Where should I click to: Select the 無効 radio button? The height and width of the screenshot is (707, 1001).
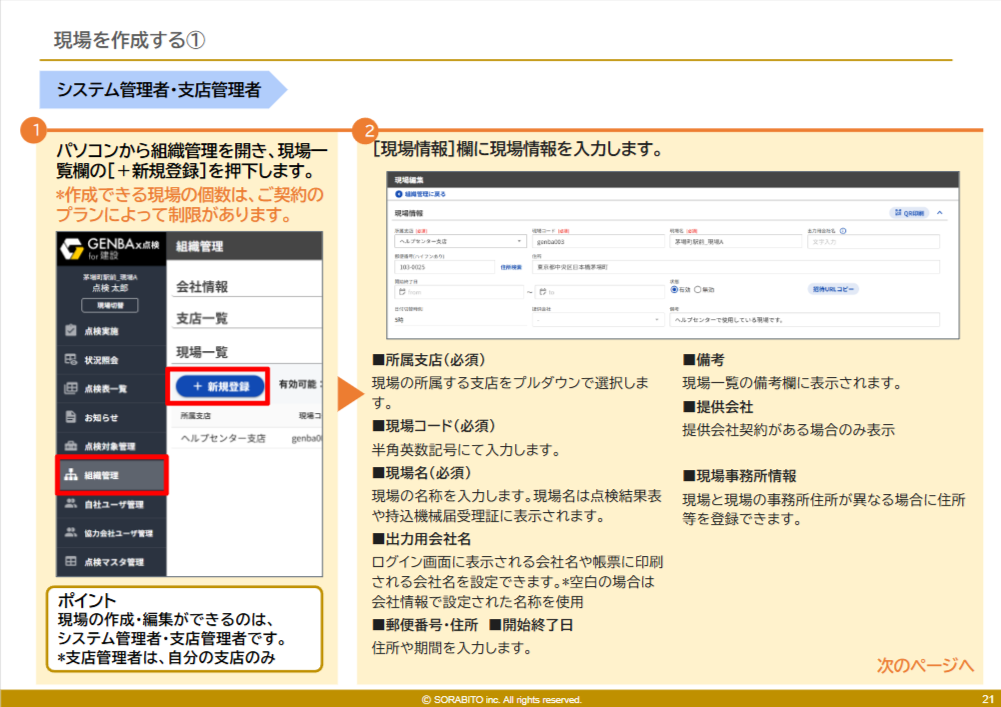(698, 290)
